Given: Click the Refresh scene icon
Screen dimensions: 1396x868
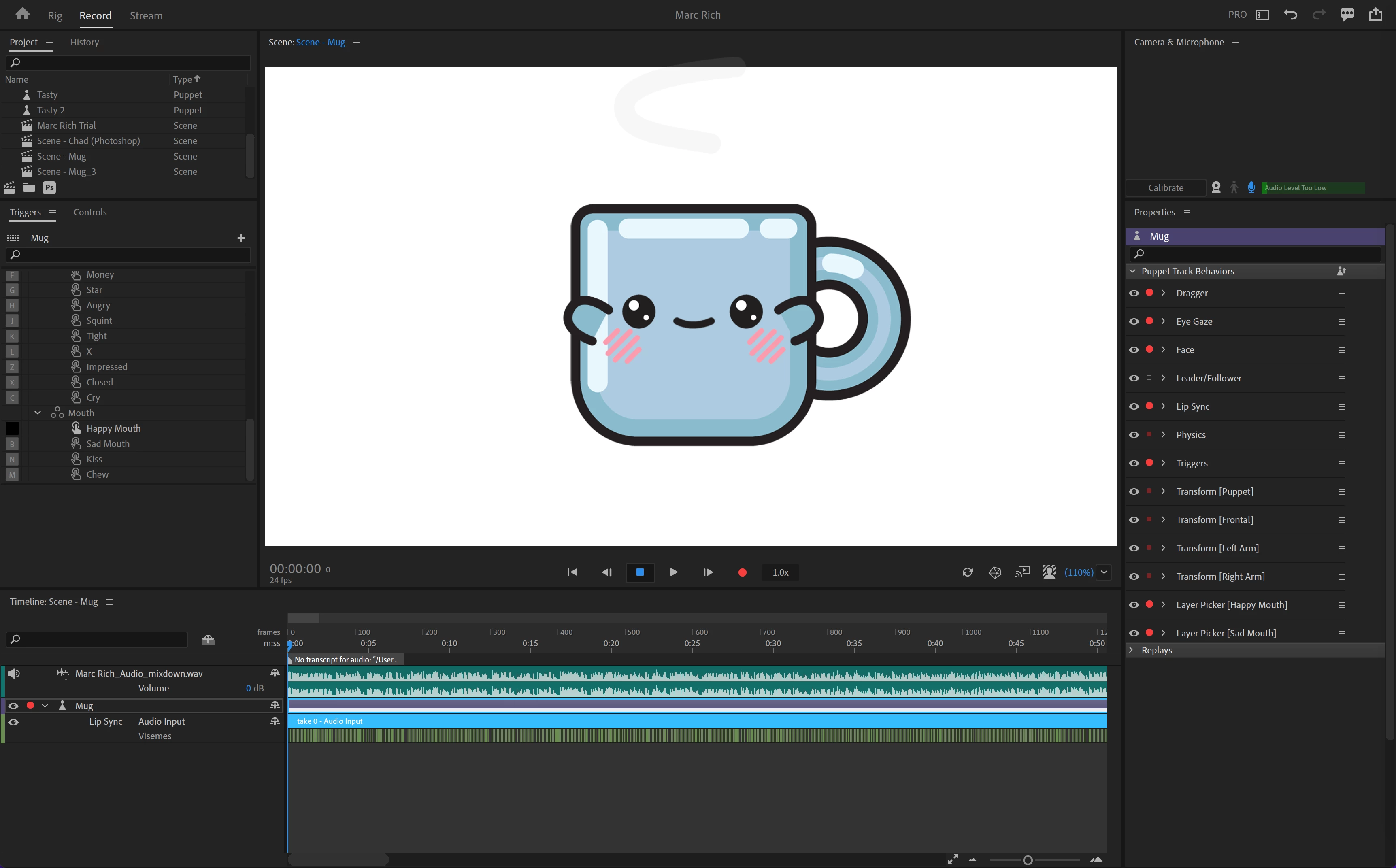Looking at the screenshot, I should click(x=967, y=572).
